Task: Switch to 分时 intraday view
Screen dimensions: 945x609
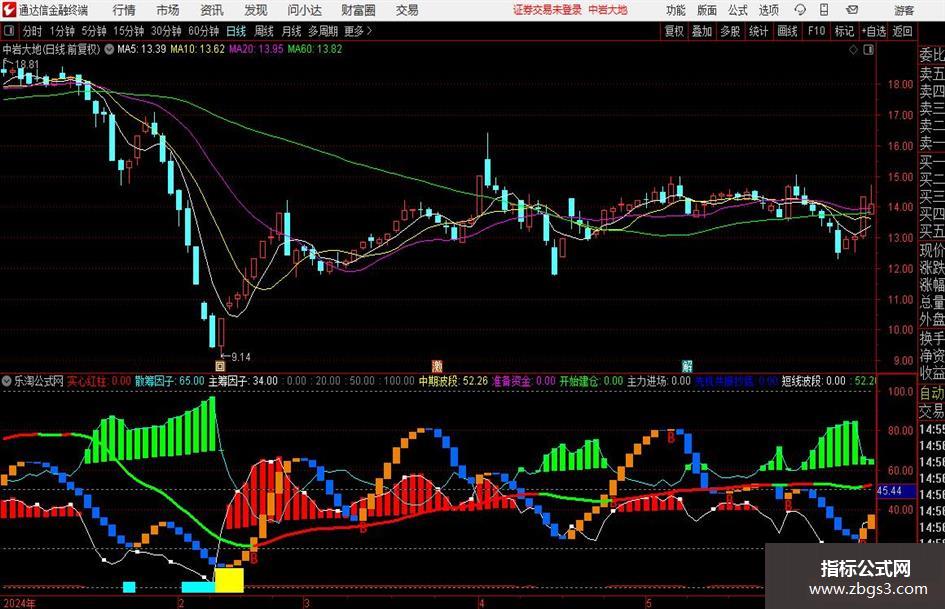Action: point(33,31)
